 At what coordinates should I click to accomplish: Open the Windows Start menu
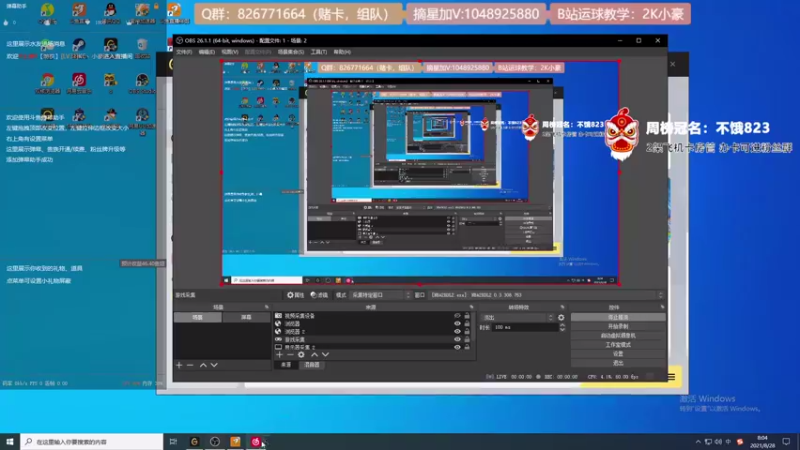pos(10,442)
